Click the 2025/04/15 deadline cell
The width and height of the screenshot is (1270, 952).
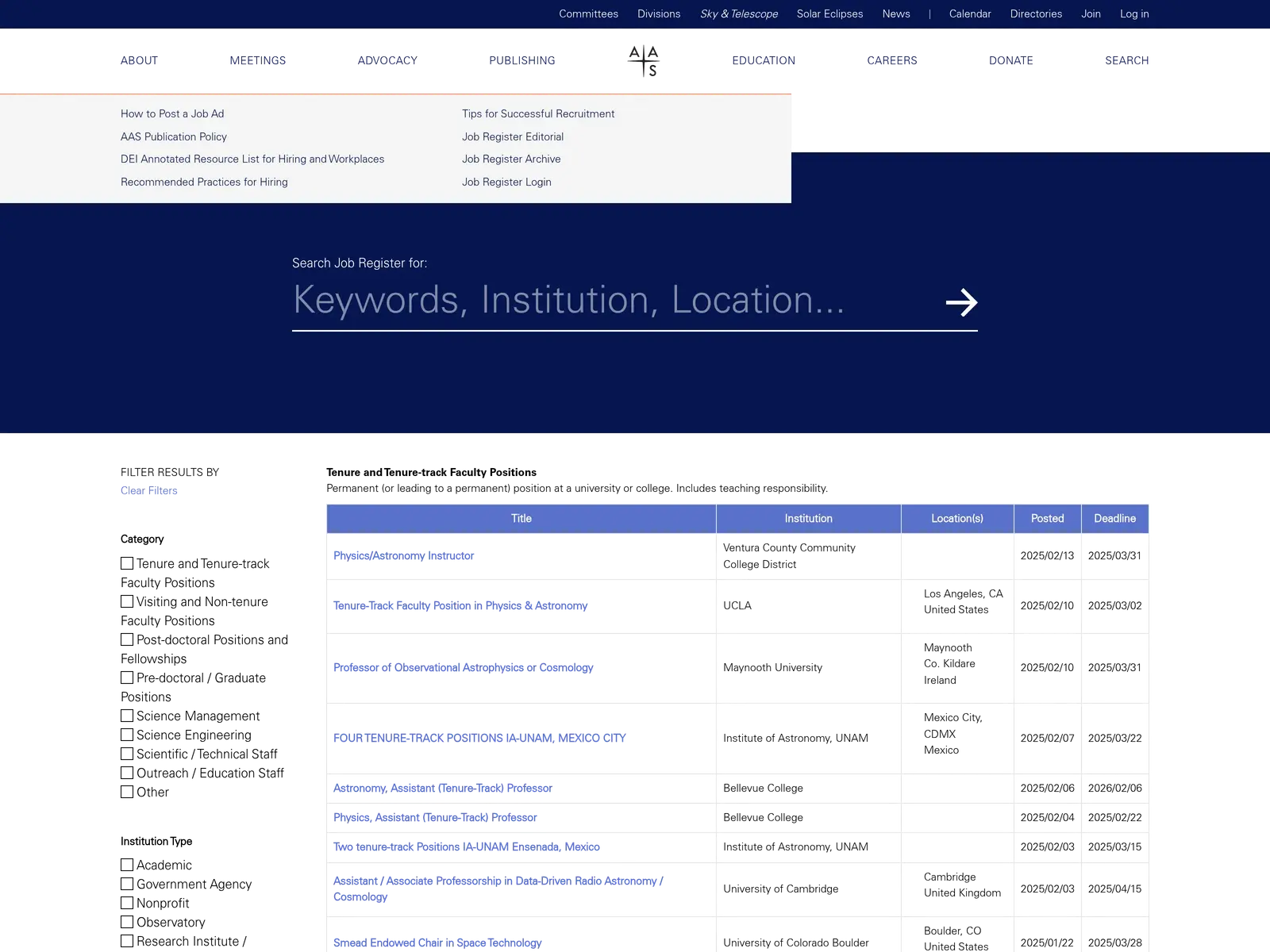click(x=1115, y=889)
